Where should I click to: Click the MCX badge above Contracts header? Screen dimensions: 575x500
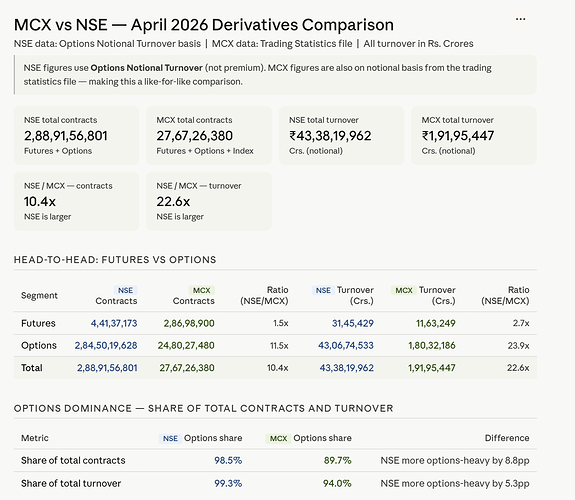[x=202, y=290]
